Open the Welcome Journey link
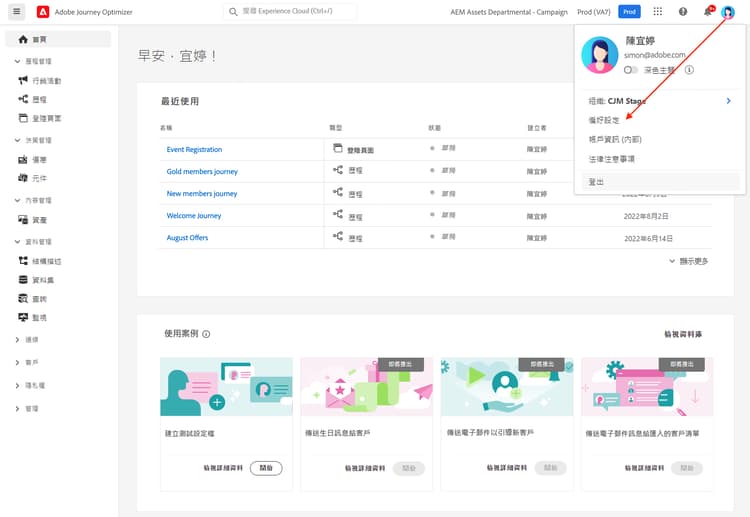Viewport: 750px width, 517px height. coord(194,216)
